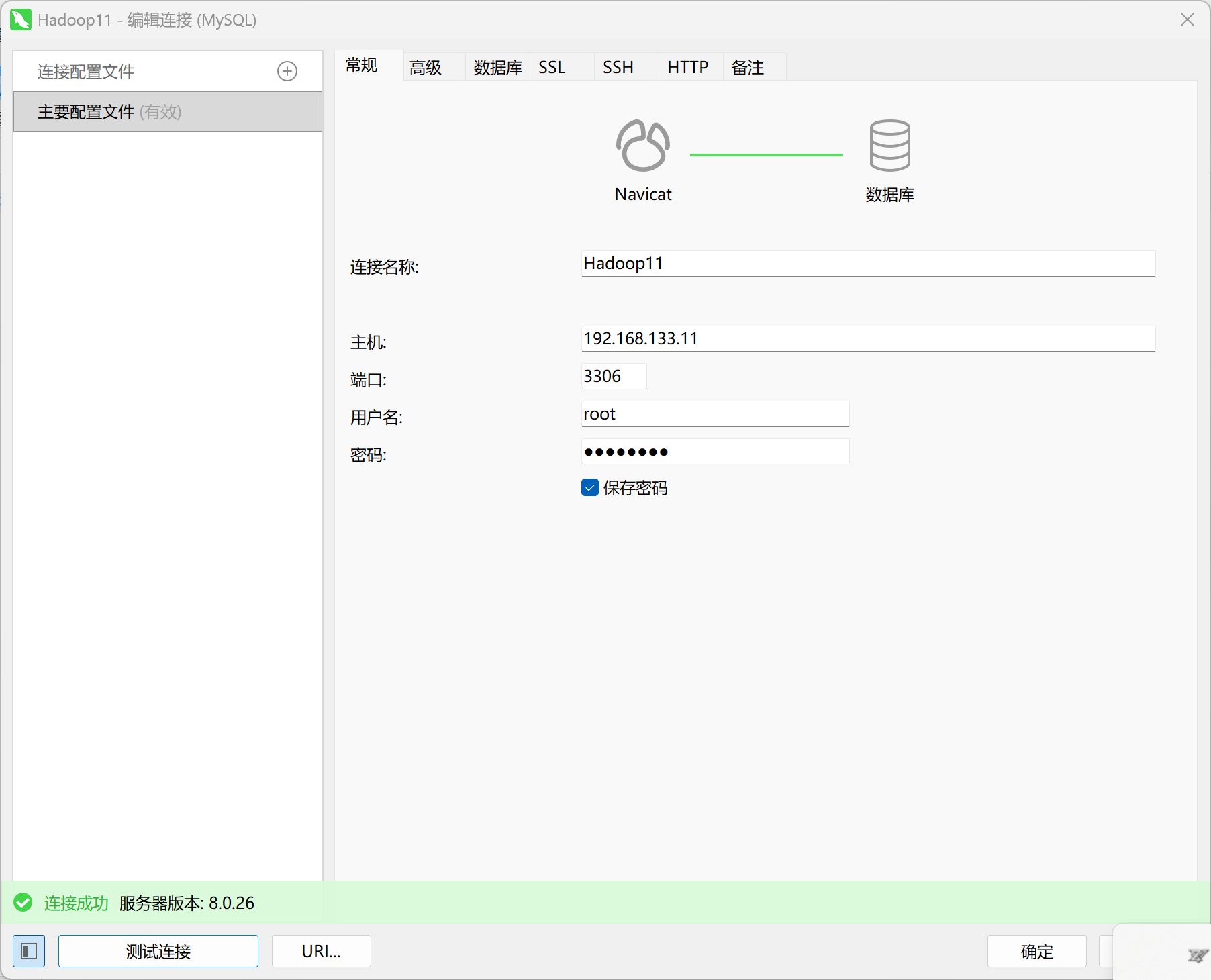Switch to the SSL tab

point(562,67)
